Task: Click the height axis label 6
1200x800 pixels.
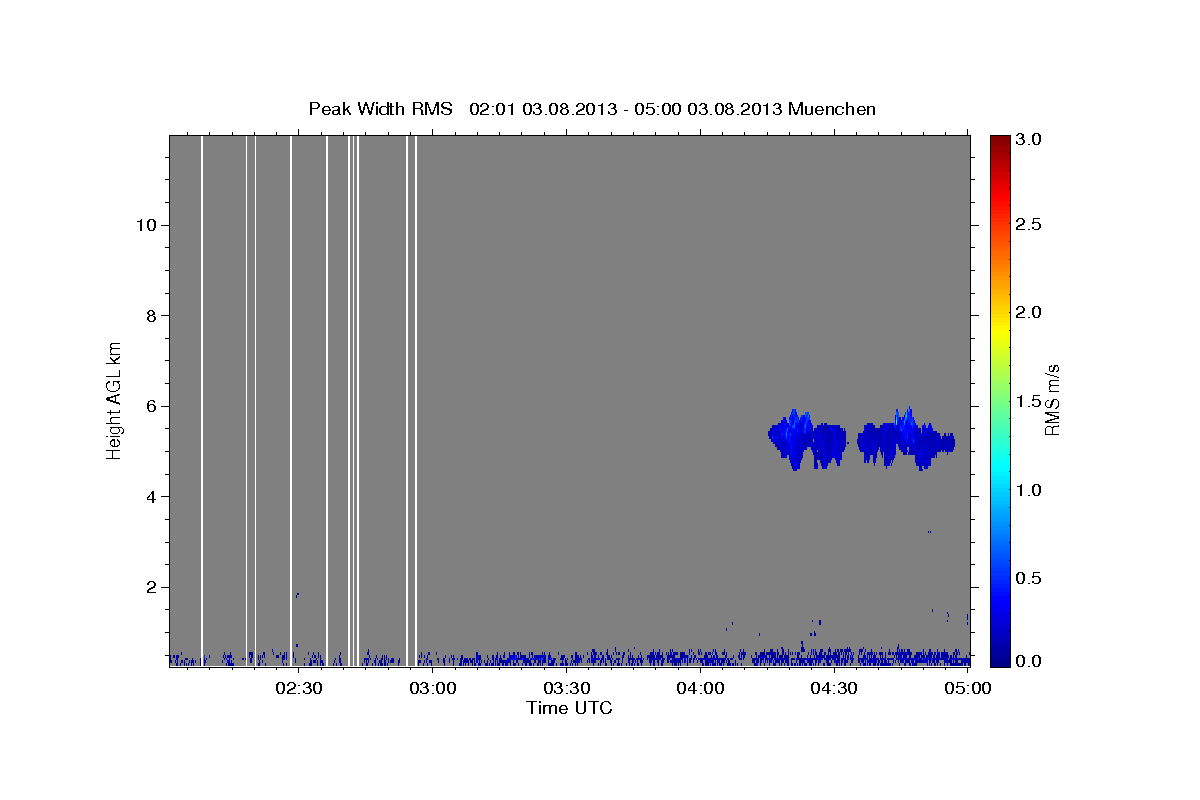Action: tap(149, 406)
